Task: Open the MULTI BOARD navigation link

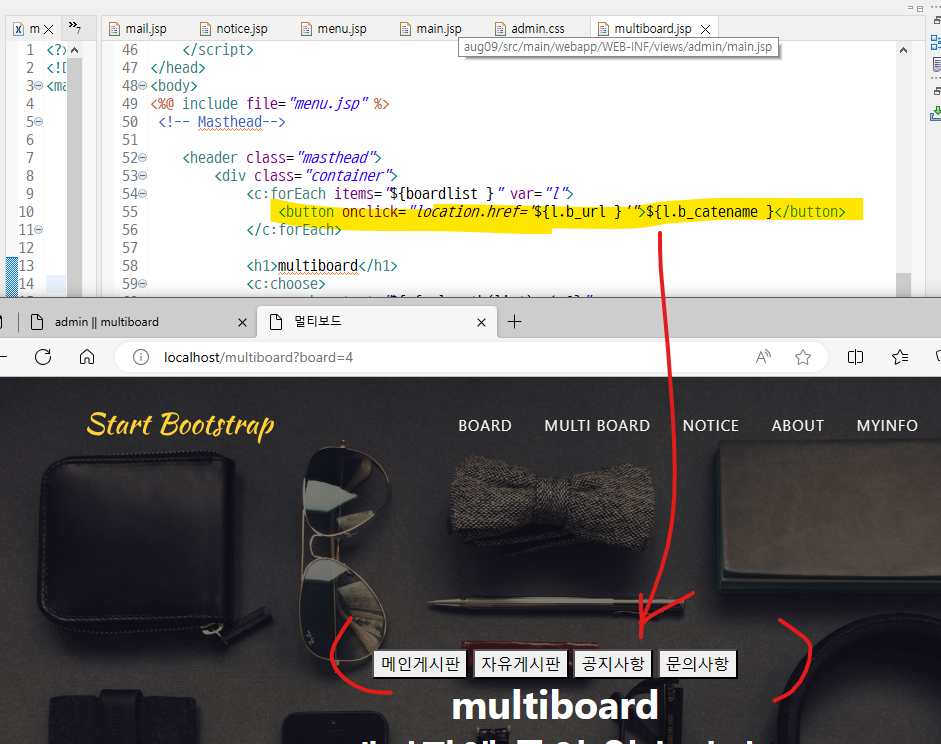Action: click(597, 426)
